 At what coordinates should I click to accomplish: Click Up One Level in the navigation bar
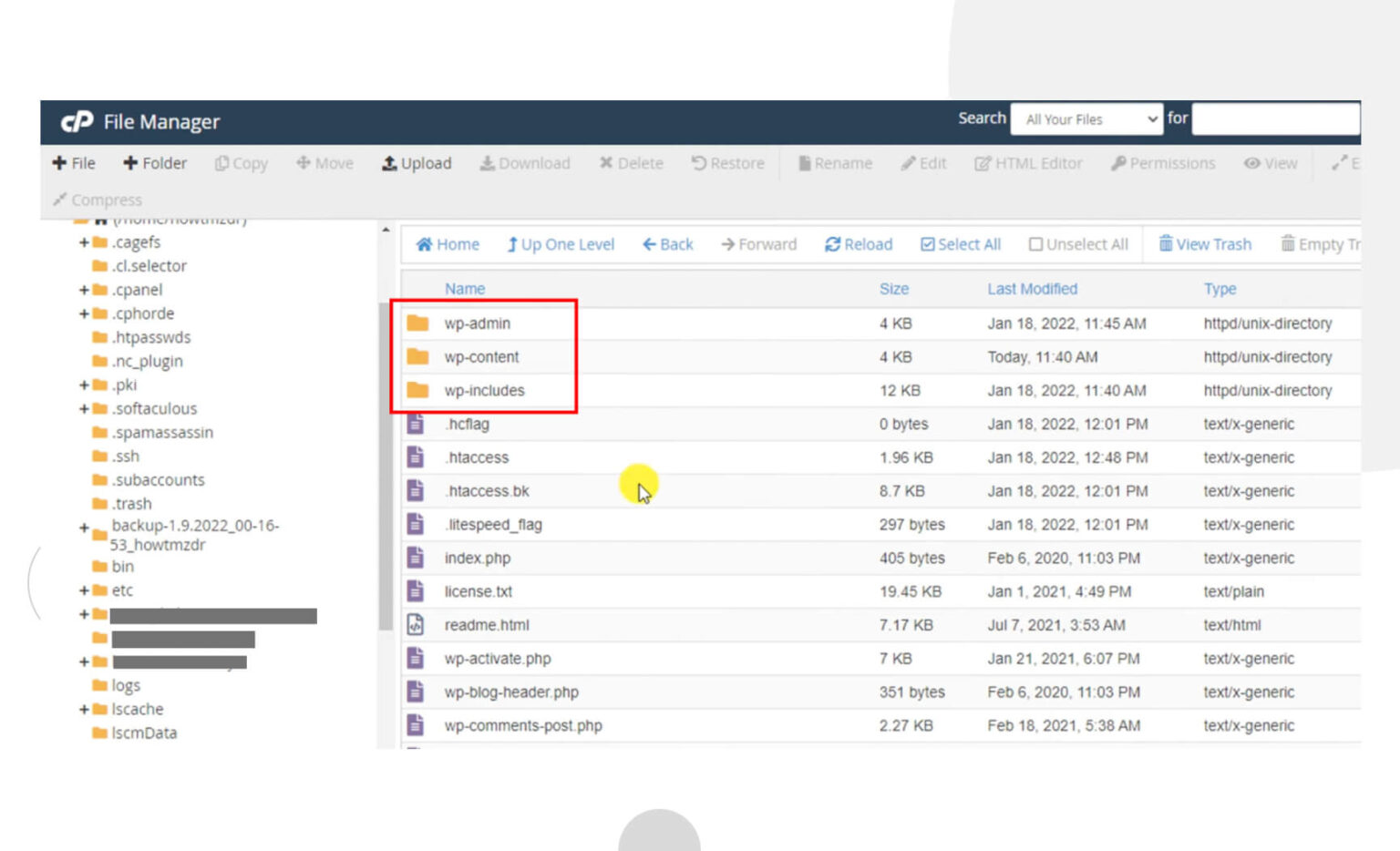[x=560, y=244]
